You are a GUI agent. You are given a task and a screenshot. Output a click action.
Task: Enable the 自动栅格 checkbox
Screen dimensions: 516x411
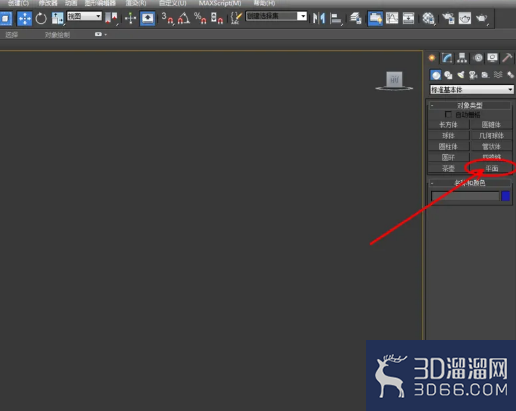click(x=448, y=115)
